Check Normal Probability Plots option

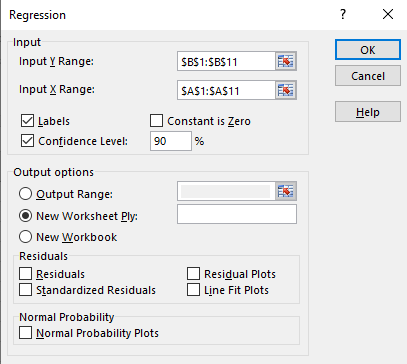[x=26, y=333]
